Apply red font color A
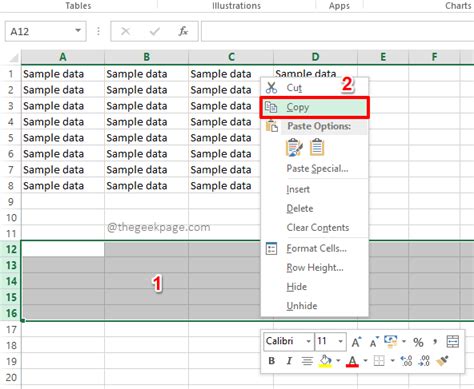The height and width of the screenshot is (389, 474). coord(352,361)
